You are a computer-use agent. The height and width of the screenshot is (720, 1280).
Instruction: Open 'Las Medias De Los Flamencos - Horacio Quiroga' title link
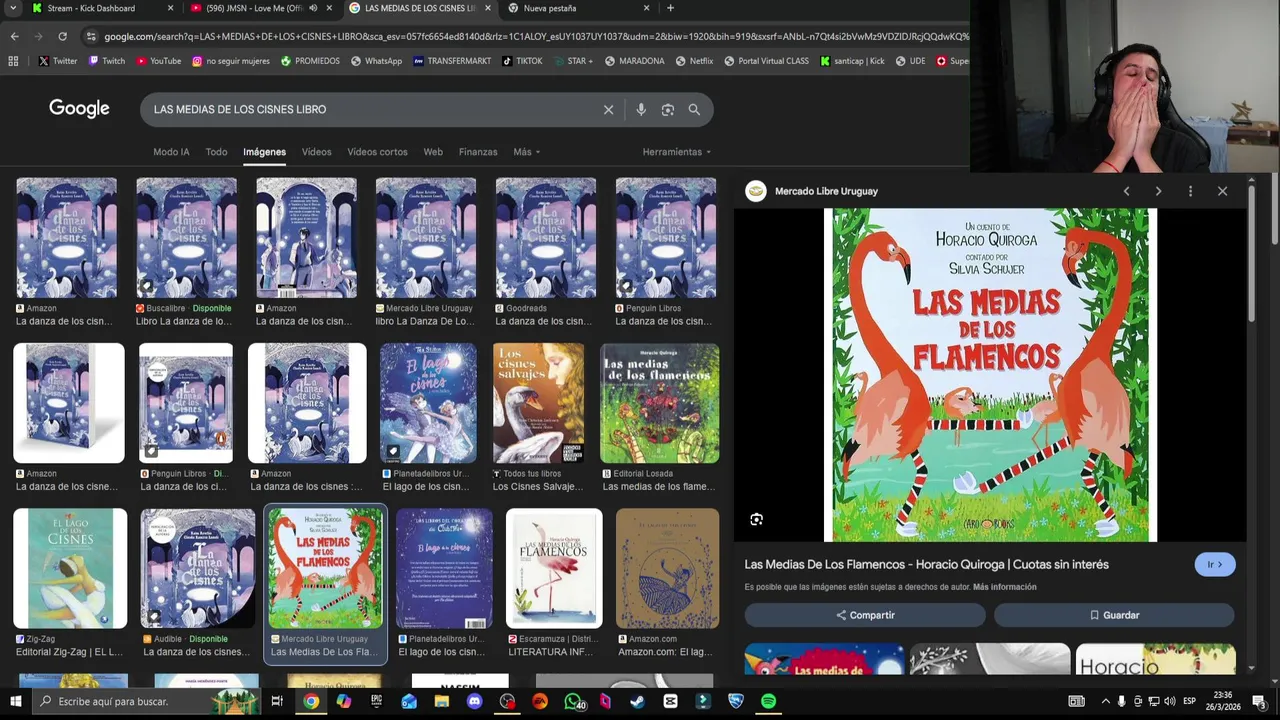pos(926,565)
